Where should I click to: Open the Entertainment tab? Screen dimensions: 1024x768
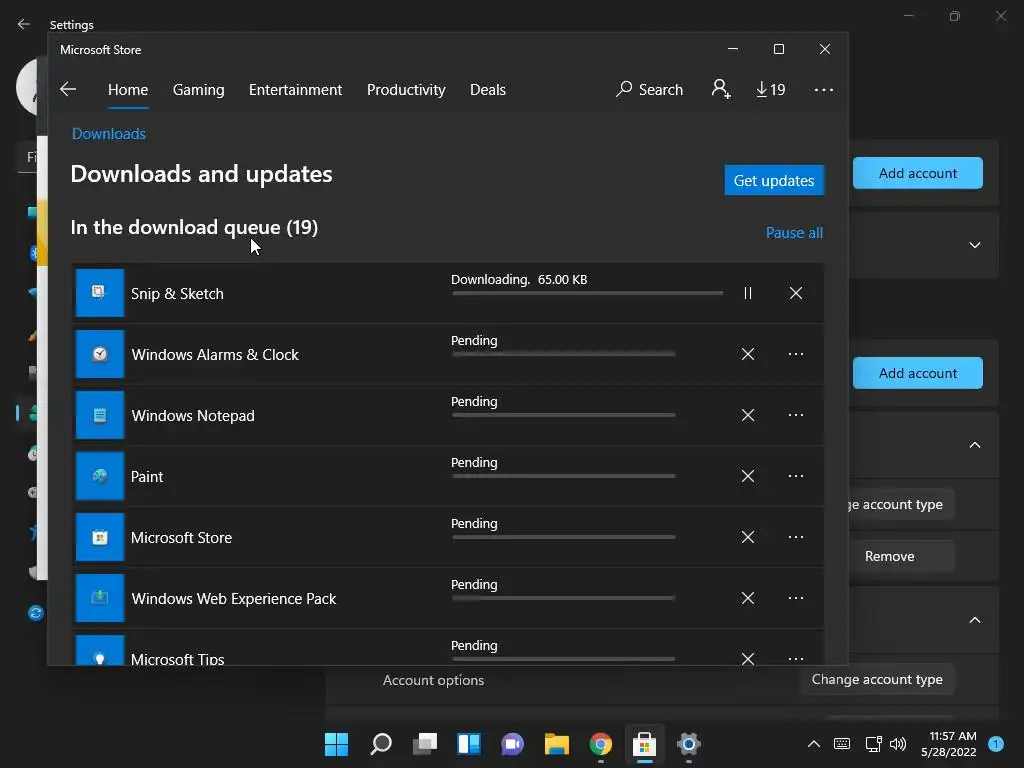click(x=295, y=89)
